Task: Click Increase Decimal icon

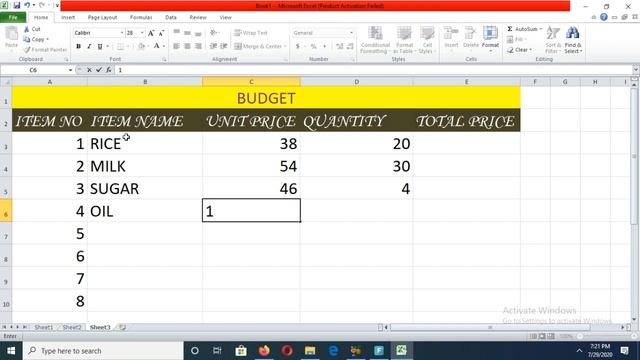Action: pos(339,47)
